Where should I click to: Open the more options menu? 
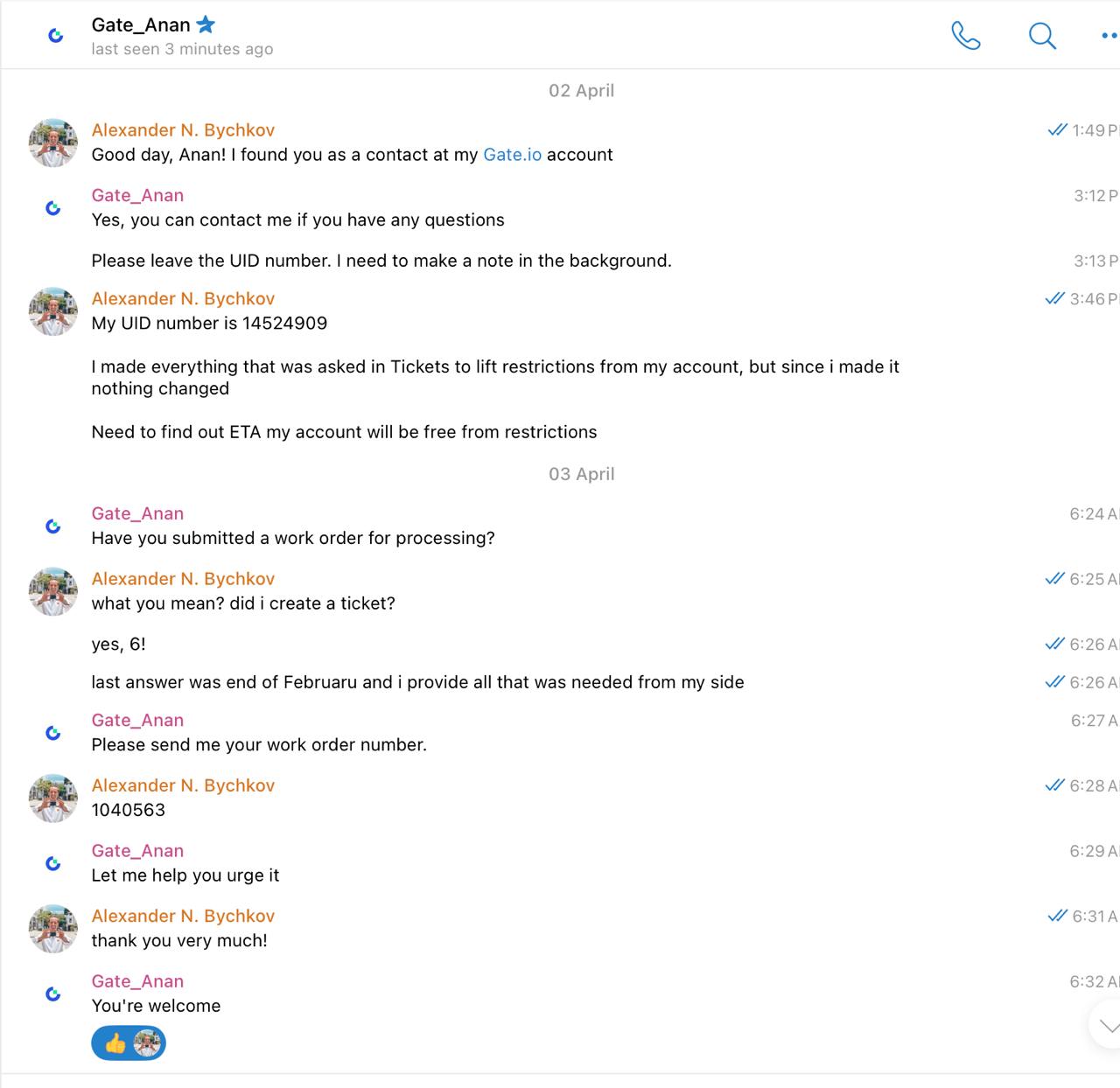coord(1109,36)
